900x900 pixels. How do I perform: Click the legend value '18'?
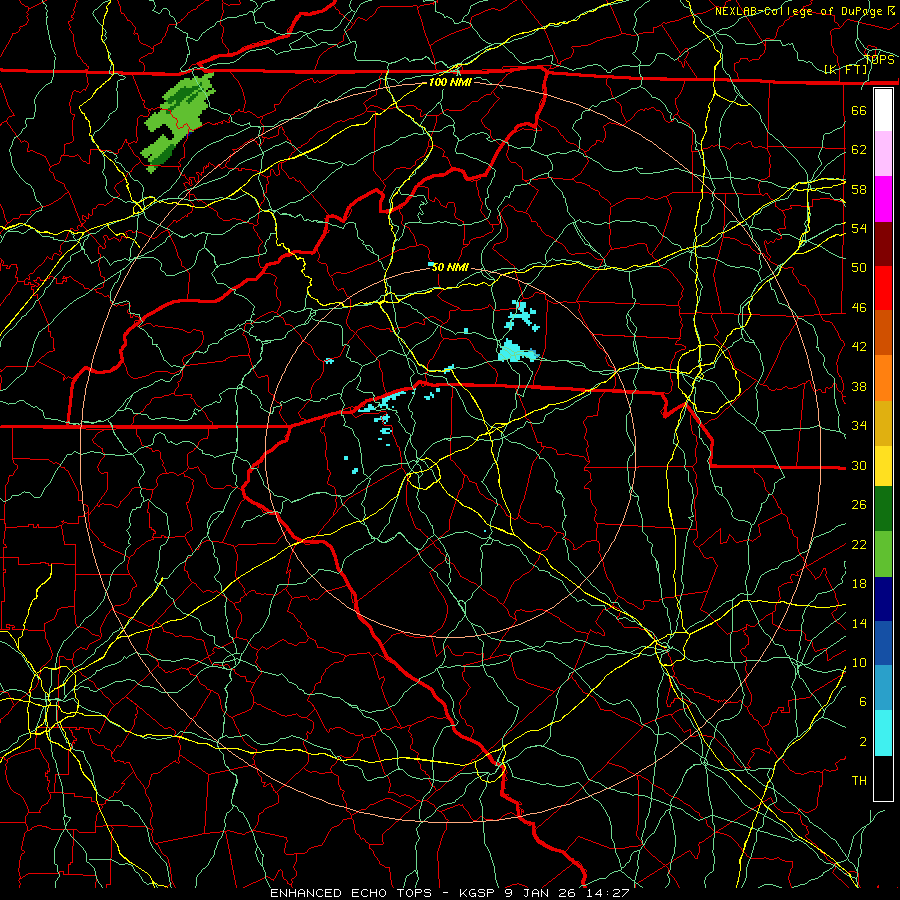click(859, 584)
